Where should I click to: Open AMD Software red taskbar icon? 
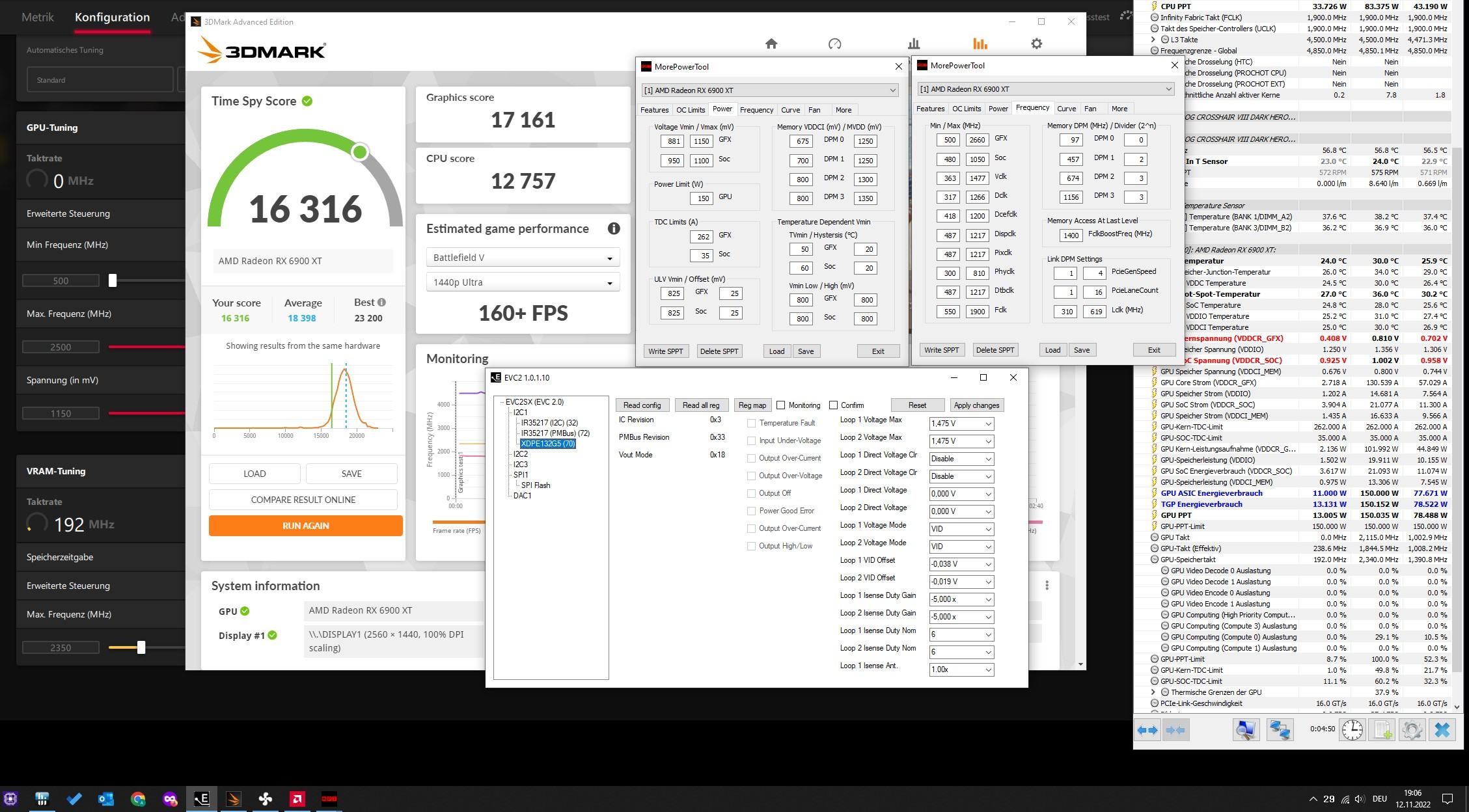[x=297, y=798]
